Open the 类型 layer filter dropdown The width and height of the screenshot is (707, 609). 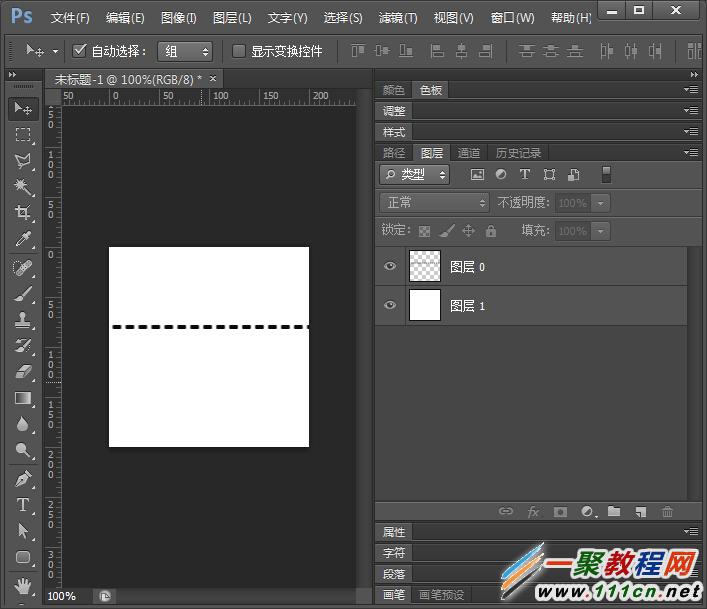414,174
